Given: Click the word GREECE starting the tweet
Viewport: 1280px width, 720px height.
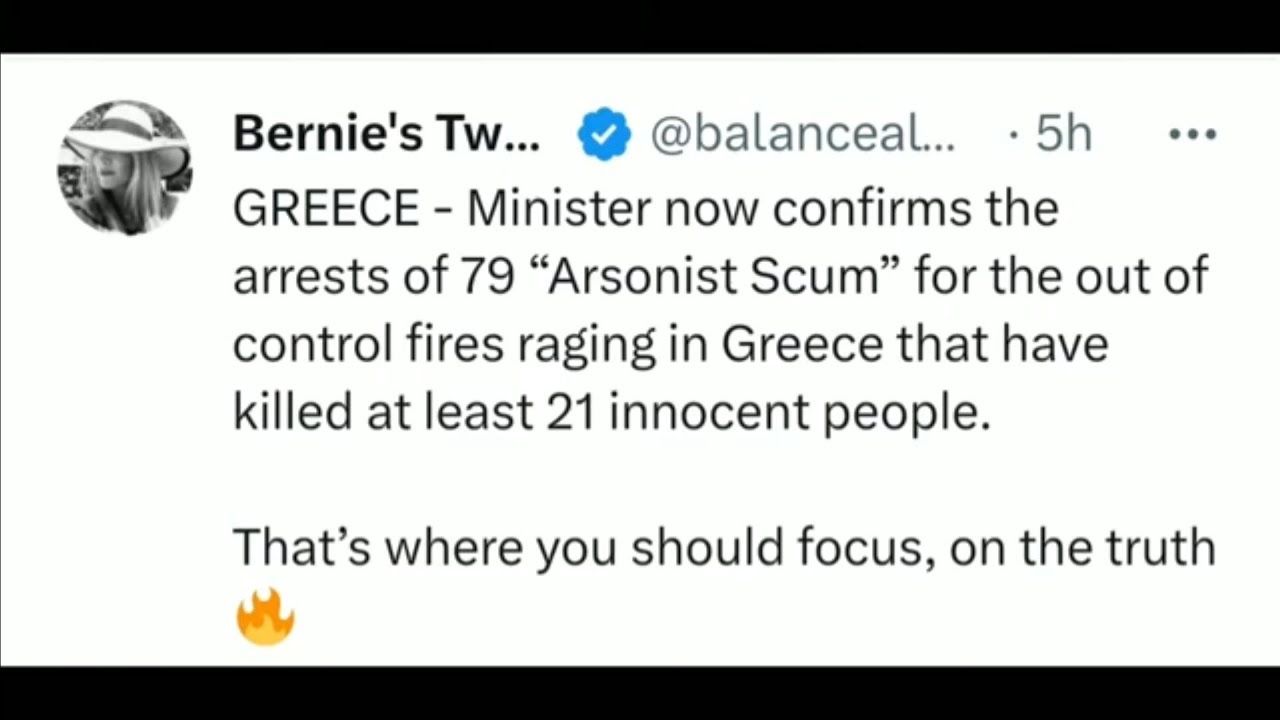Looking at the screenshot, I should [326, 209].
